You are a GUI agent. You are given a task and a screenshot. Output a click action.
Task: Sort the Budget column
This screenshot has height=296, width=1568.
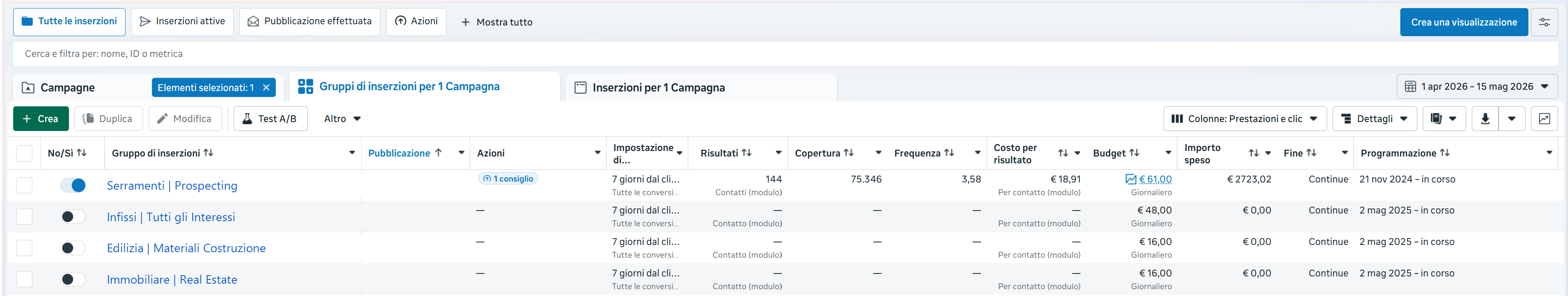pos(1134,153)
